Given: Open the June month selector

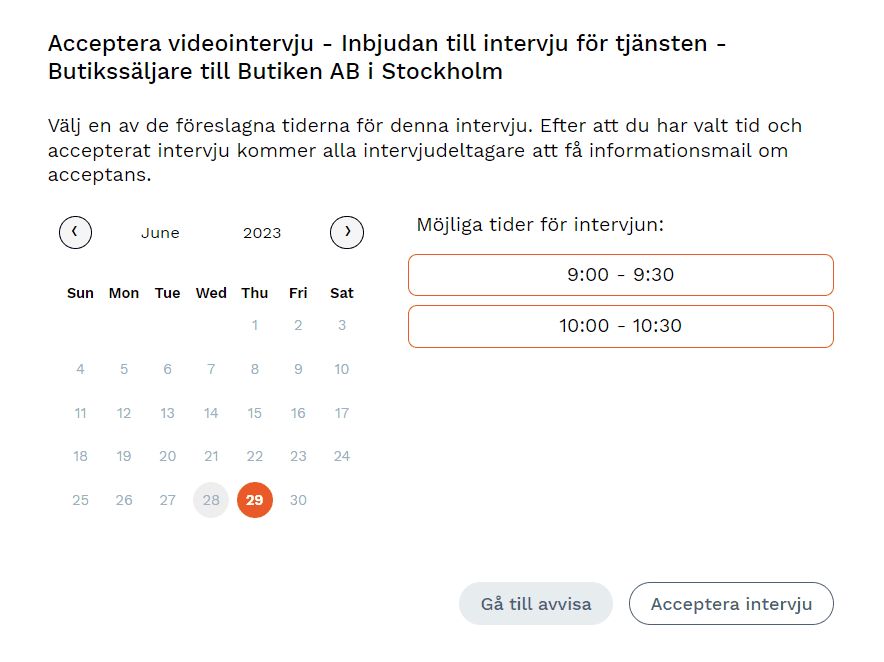Looking at the screenshot, I should (x=160, y=233).
